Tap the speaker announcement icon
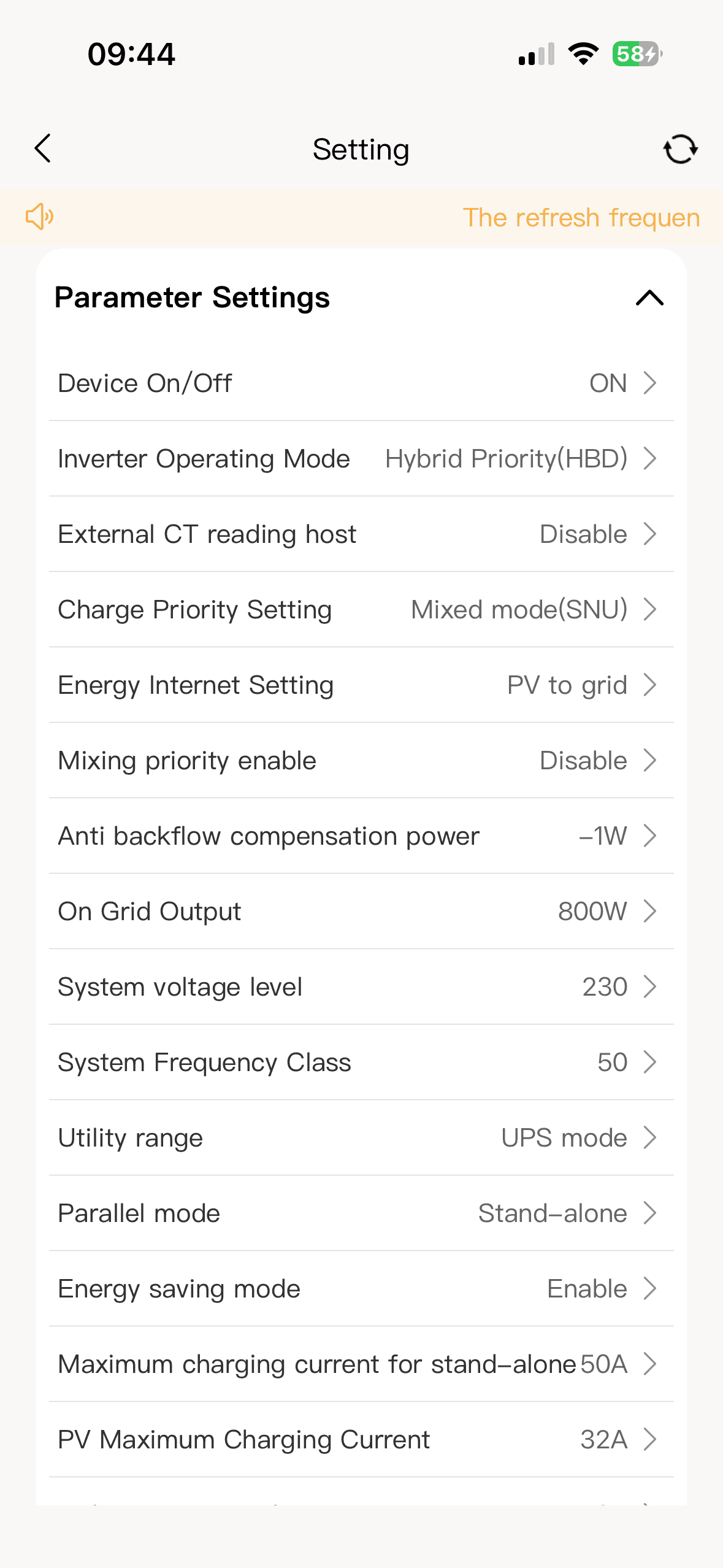723x1568 pixels. 39,217
